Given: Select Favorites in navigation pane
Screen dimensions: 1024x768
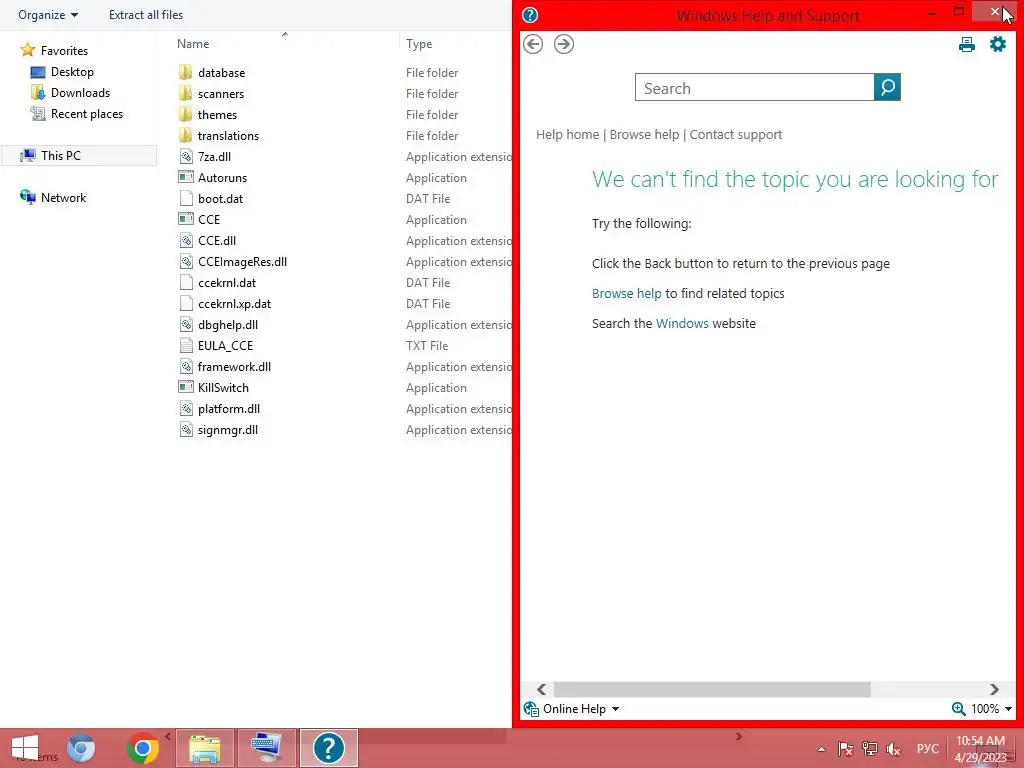Looking at the screenshot, I should point(64,50).
